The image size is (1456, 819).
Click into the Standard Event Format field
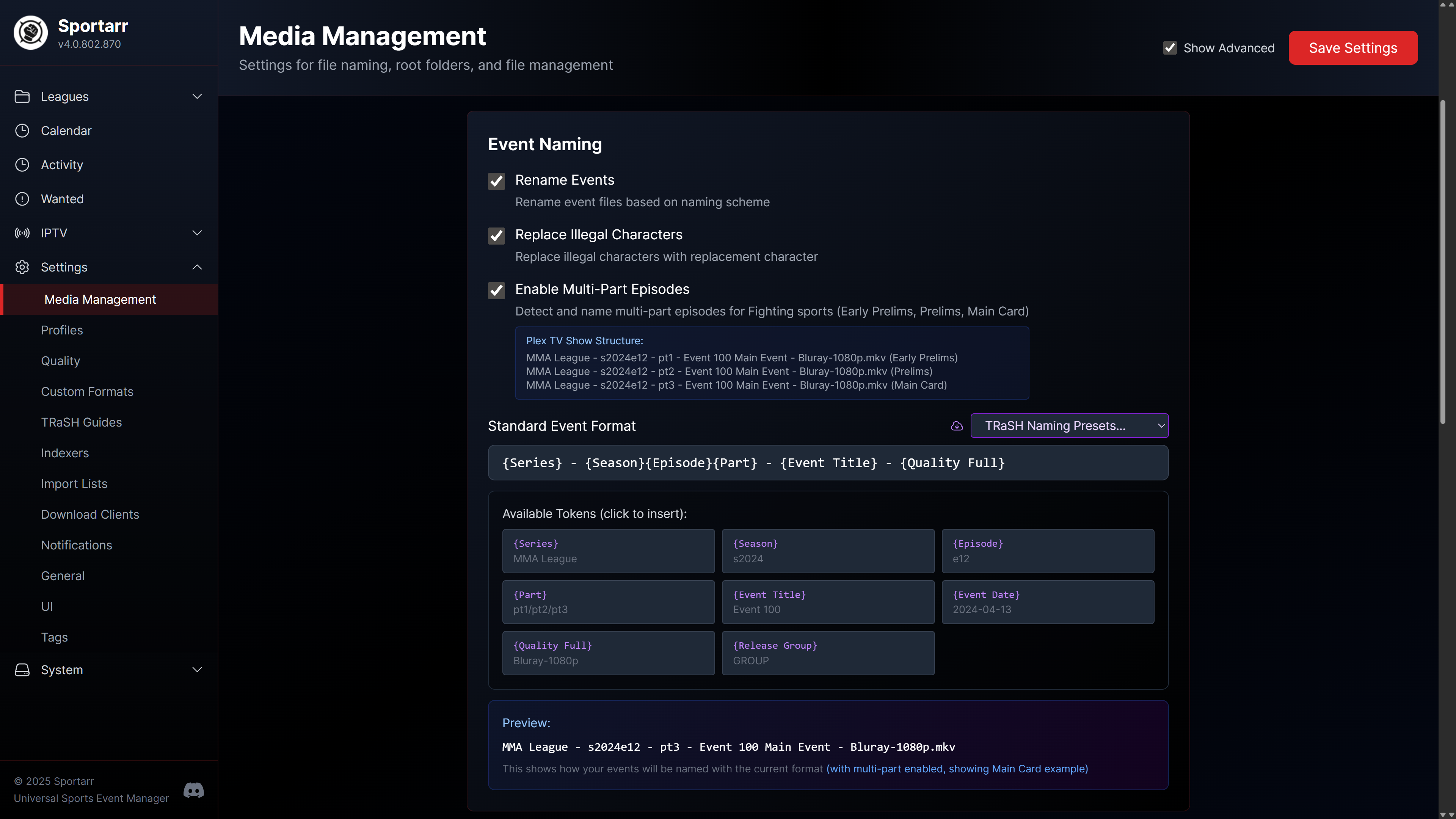coord(828,462)
